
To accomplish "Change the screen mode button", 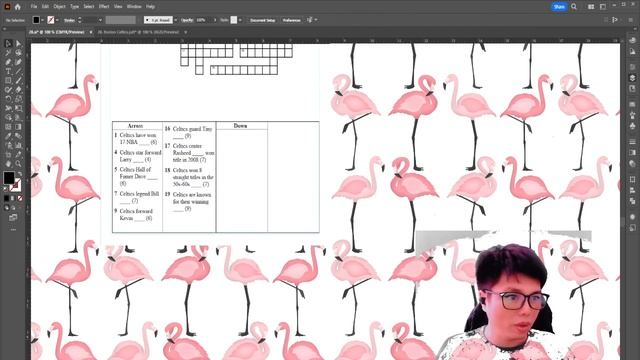I will tap(13, 218).
